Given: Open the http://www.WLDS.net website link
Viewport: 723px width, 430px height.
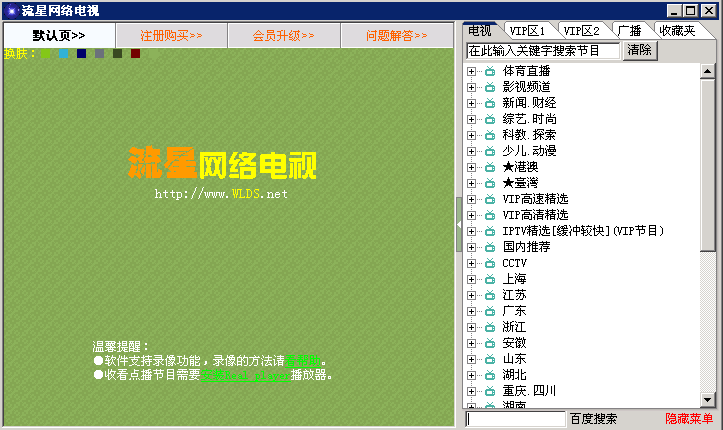Looking at the screenshot, I should pos(221,194).
